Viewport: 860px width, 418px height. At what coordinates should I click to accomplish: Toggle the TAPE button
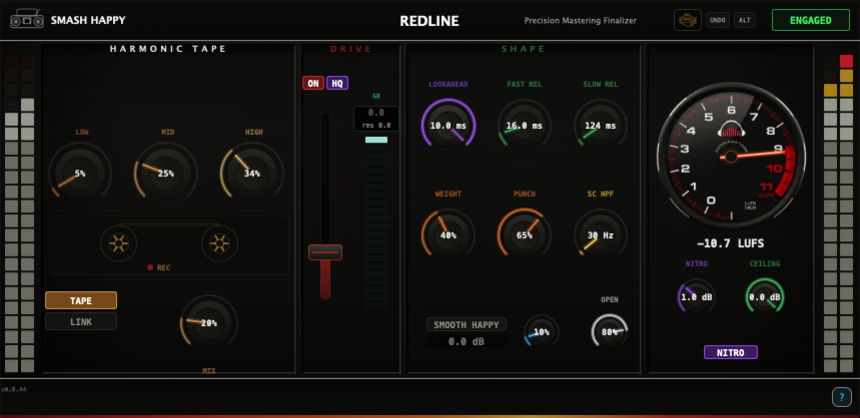[81, 301]
